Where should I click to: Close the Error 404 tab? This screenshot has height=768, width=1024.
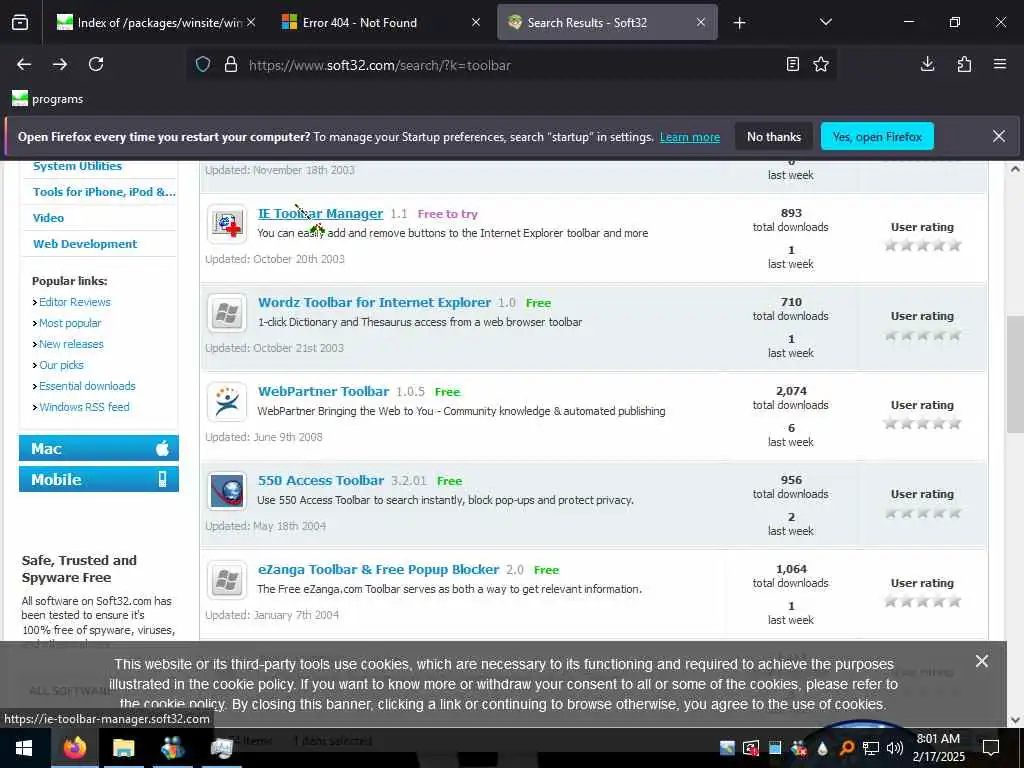click(476, 22)
